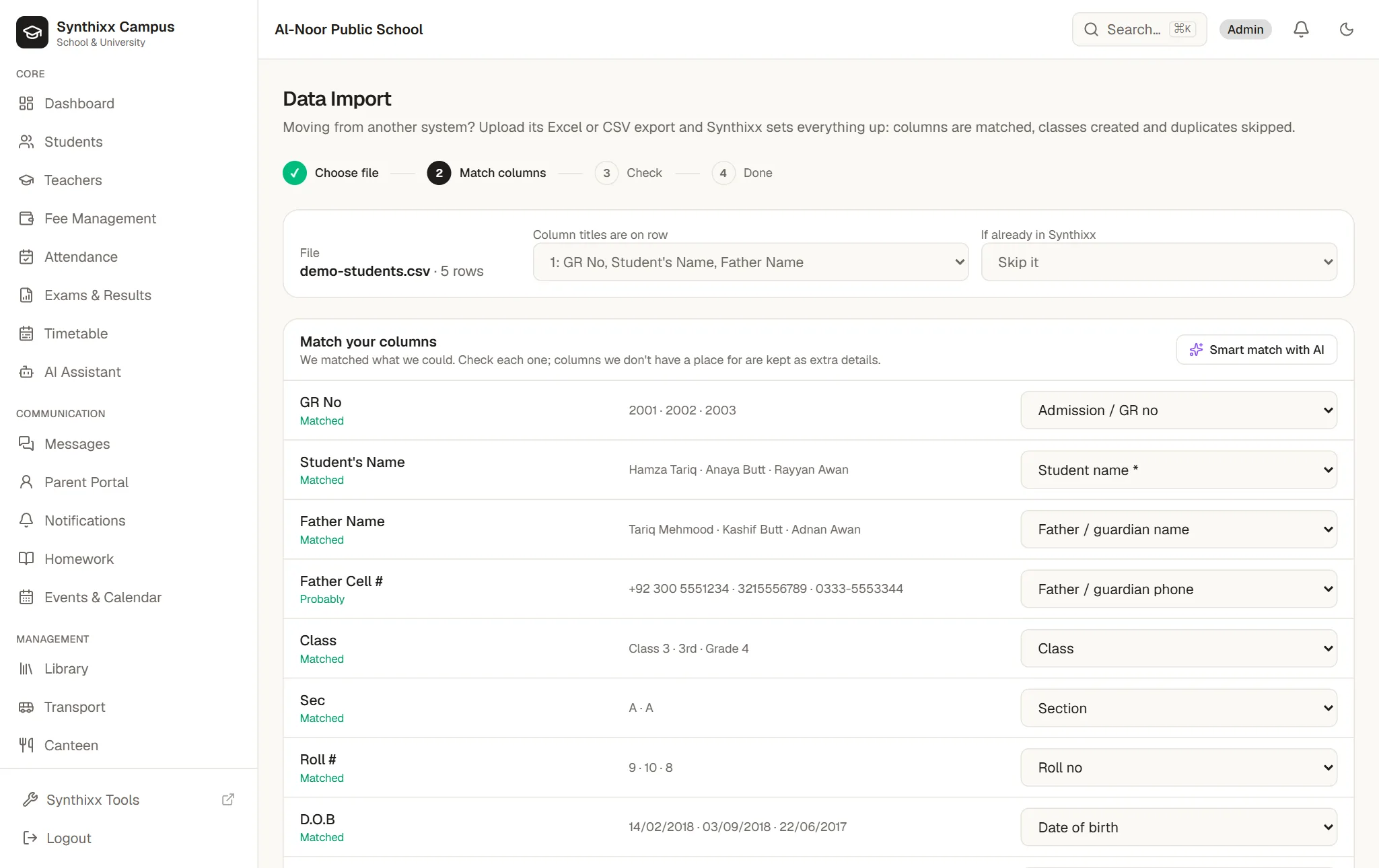Click the Synthixx Campus graduation cap logo
Image resolution: width=1379 pixels, height=868 pixels.
tap(32, 32)
